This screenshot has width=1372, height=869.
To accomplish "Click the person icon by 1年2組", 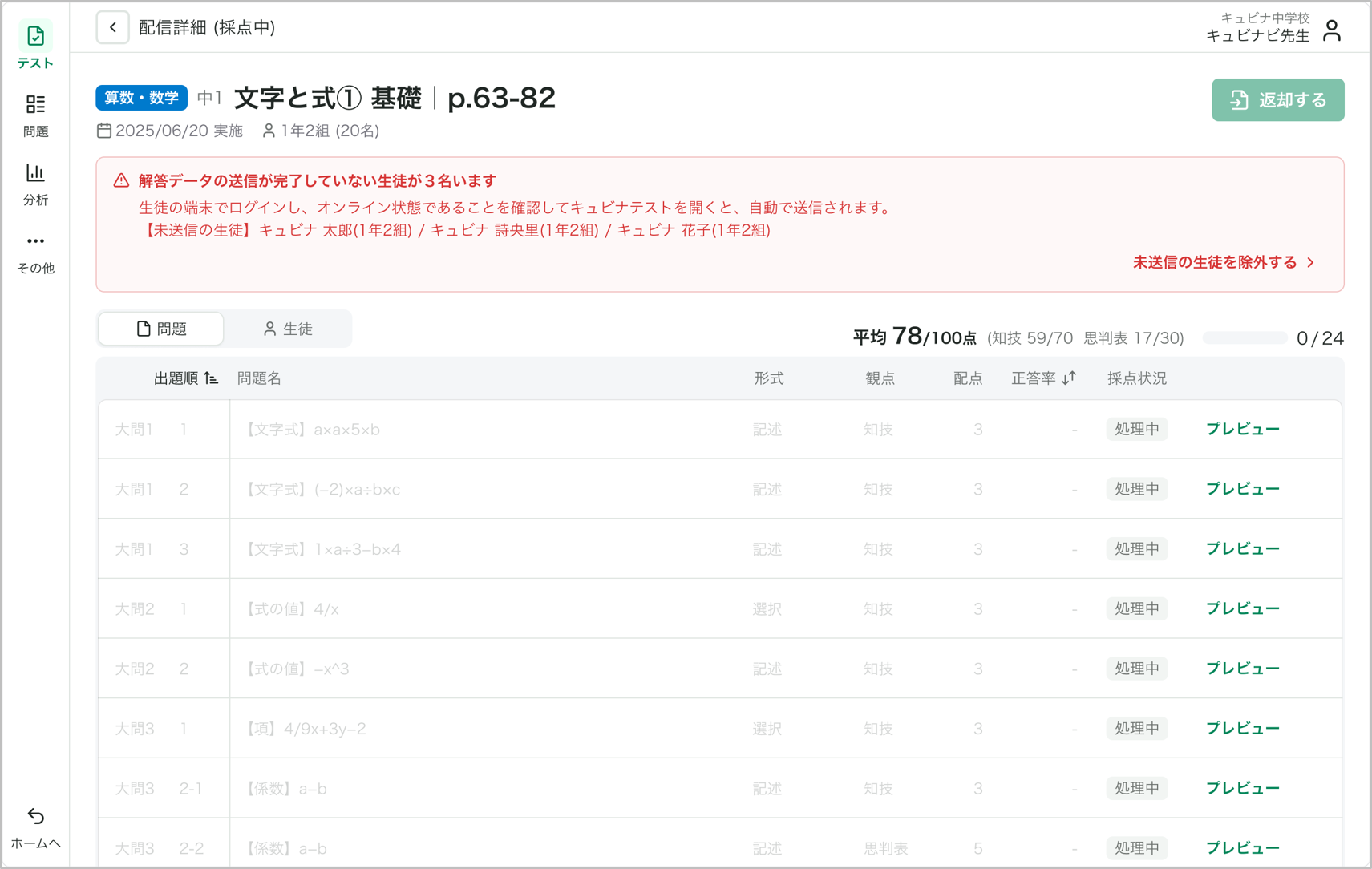I will click(x=269, y=131).
